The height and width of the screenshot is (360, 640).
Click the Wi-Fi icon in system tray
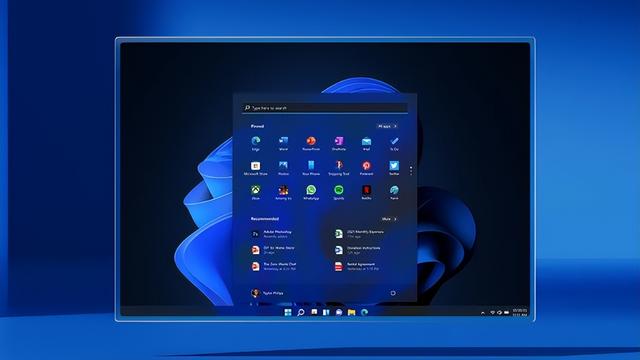click(493, 313)
